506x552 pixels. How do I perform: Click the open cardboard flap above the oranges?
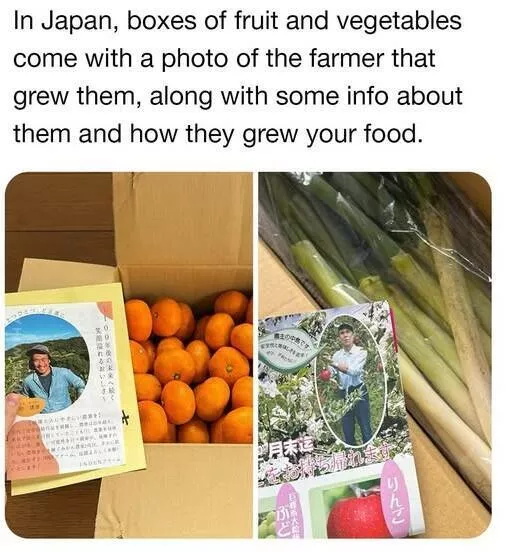(184, 232)
